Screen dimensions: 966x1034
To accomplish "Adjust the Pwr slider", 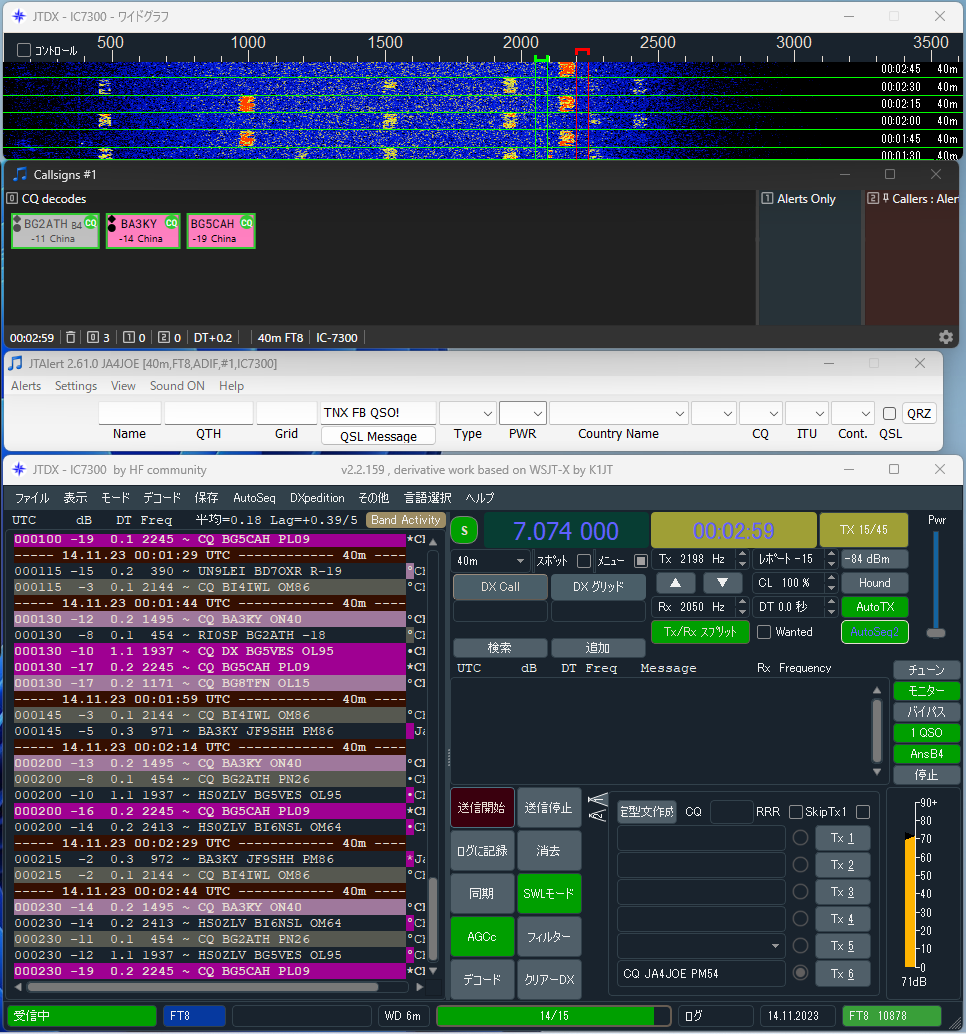I will click(936, 633).
